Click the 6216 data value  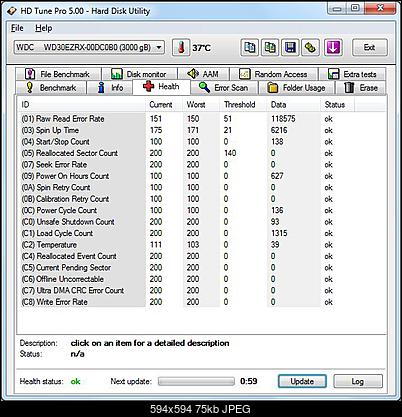click(x=279, y=130)
